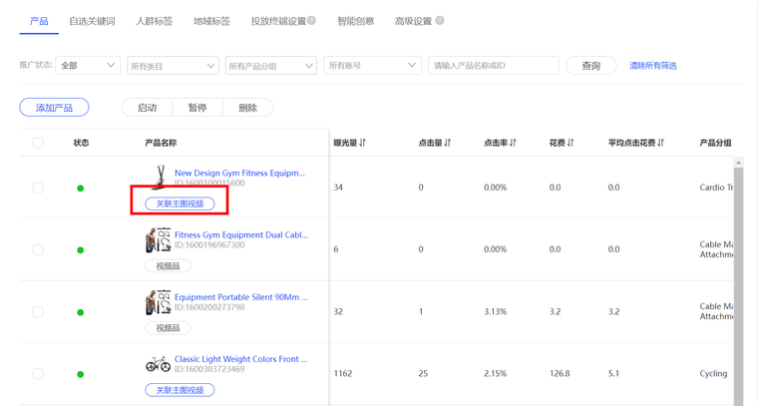Image resolution: width=770 pixels, height=411 pixels.
Task: Check the select-all checkbox in table header
Action: point(38,143)
